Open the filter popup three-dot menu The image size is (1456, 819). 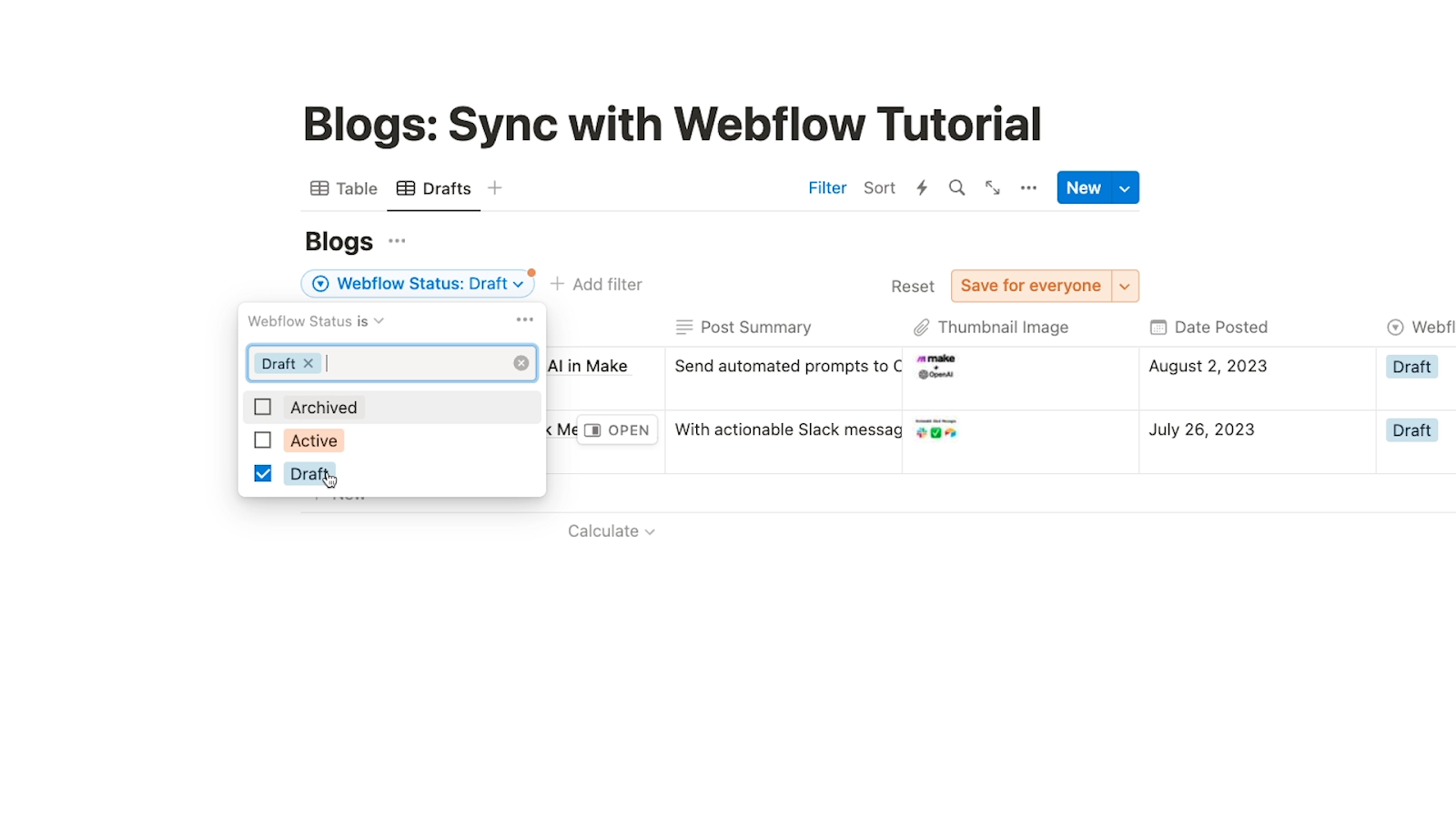point(525,319)
